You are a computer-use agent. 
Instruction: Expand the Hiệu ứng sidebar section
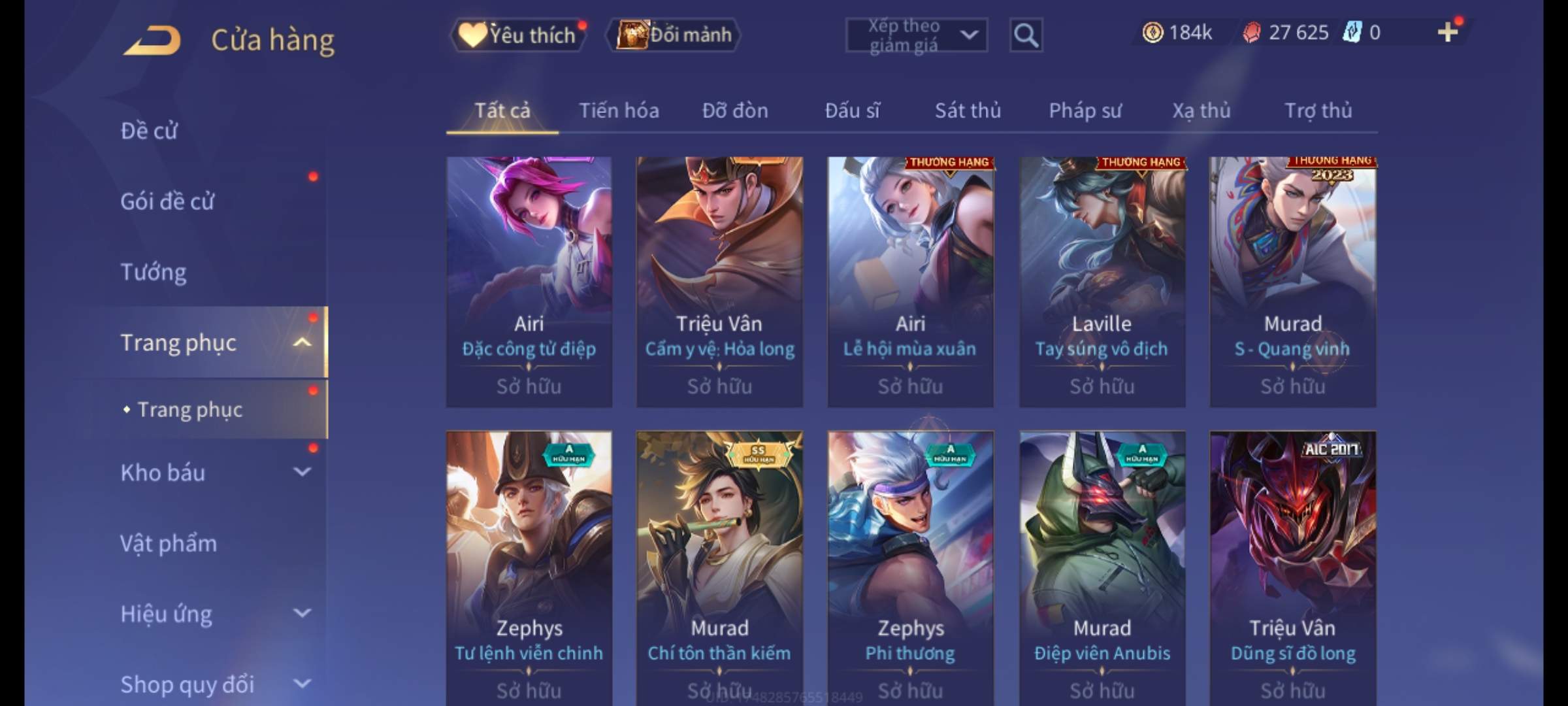302,613
